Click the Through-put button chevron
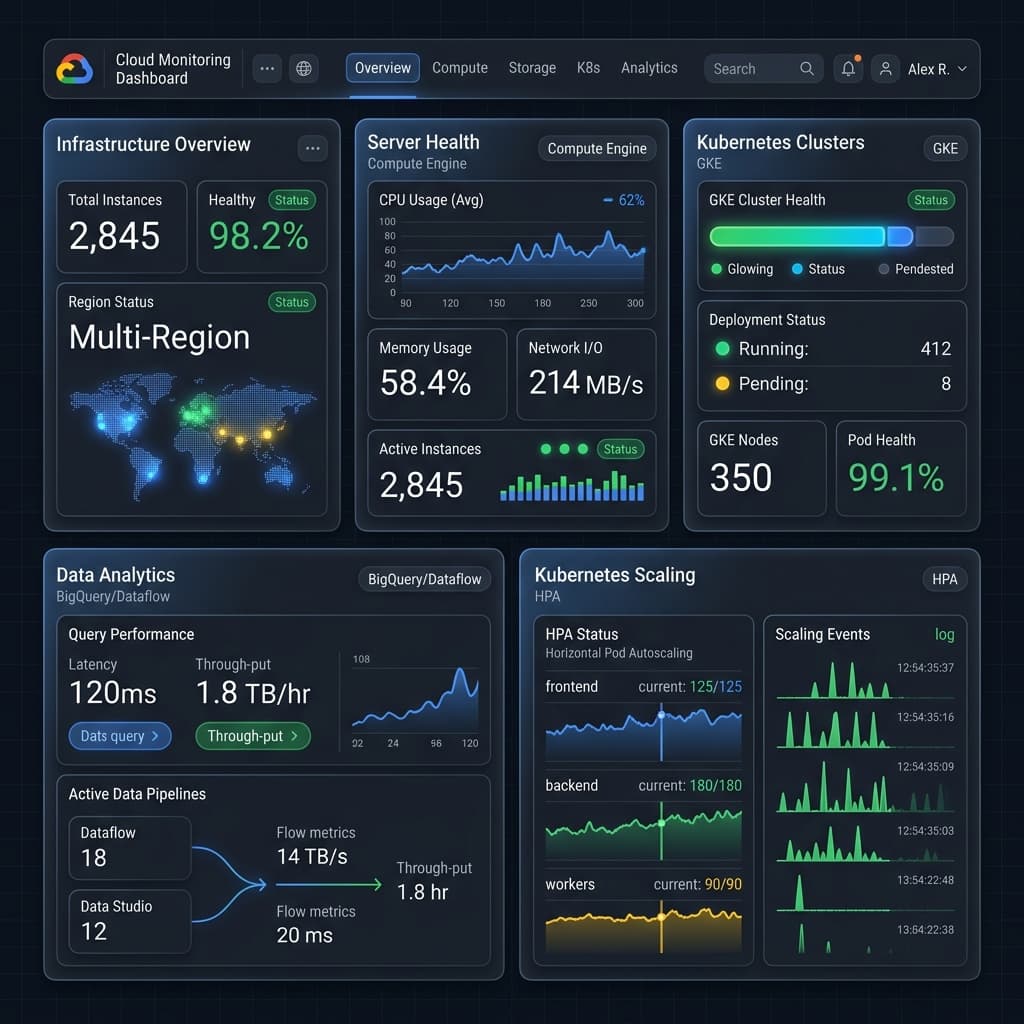This screenshot has height=1024, width=1024. point(295,736)
